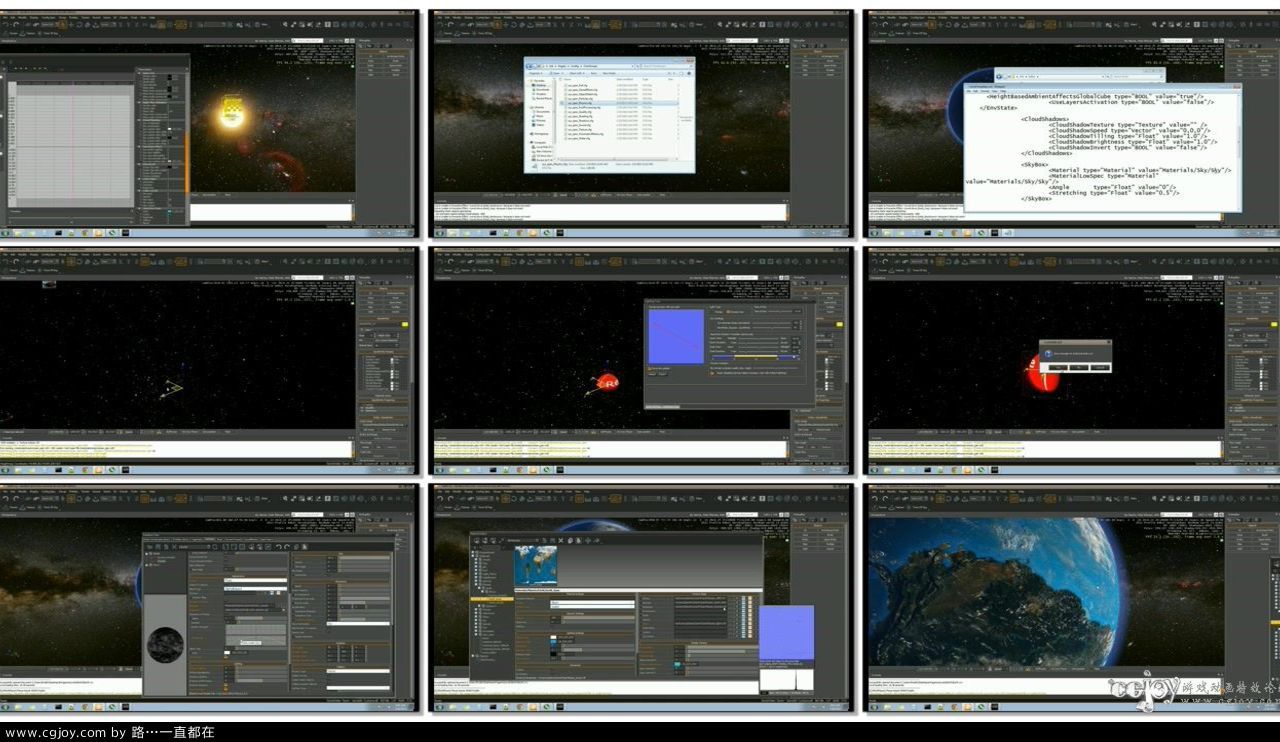The width and height of the screenshot is (1280, 742).
Task: Open Start menu in the XML Notepad frame
Action: (872, 232)
